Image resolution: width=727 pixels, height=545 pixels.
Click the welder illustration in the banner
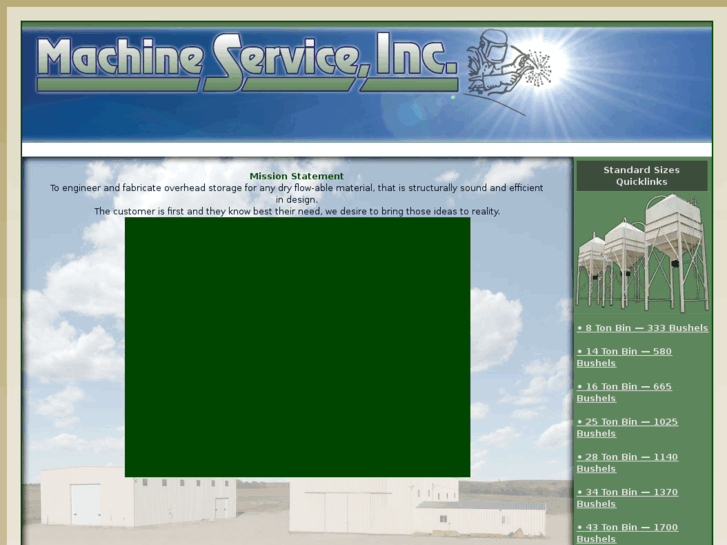(x=508, y=70)
